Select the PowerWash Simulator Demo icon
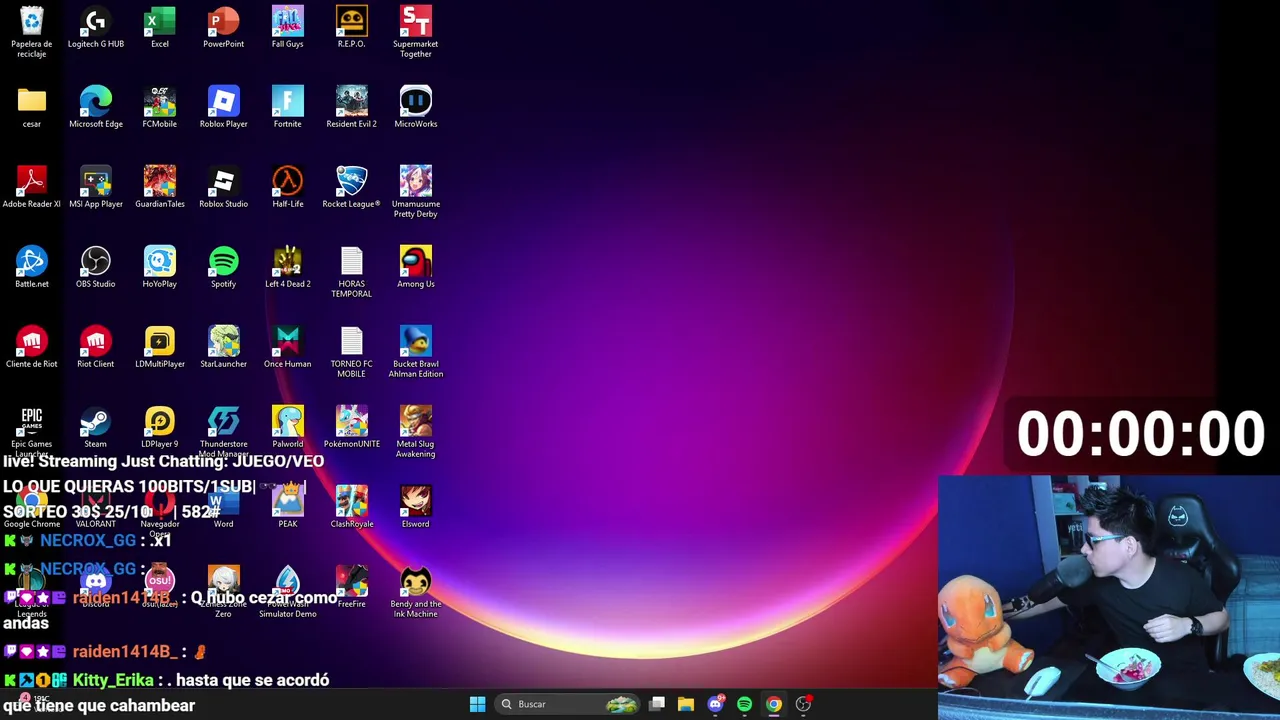The height and width of the screenshot is (720, 1280). 288,592
